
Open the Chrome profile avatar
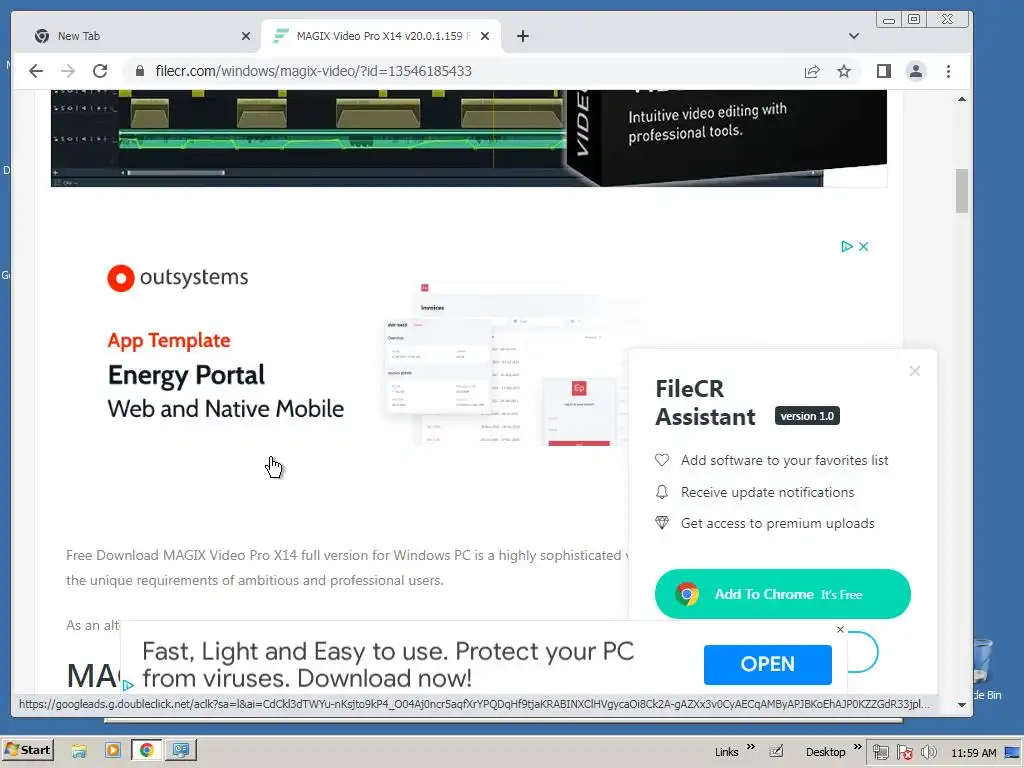[x=916, y=71]
